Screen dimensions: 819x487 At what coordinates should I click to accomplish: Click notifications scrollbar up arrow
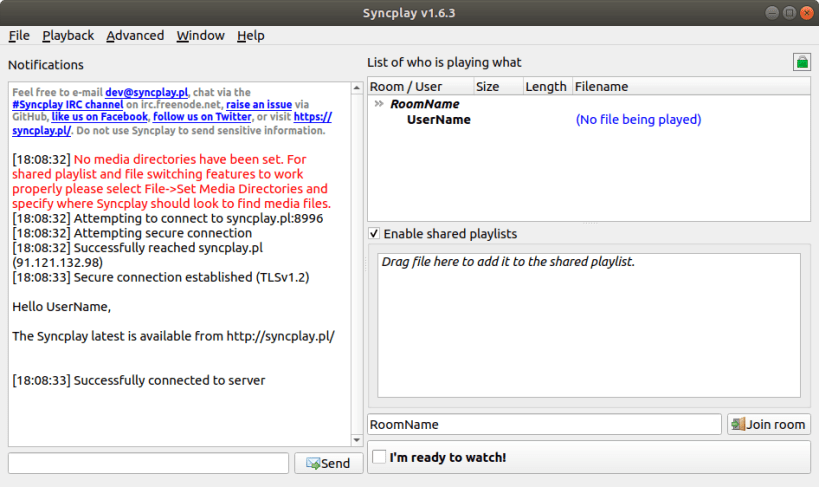click(x=357, y=88)
